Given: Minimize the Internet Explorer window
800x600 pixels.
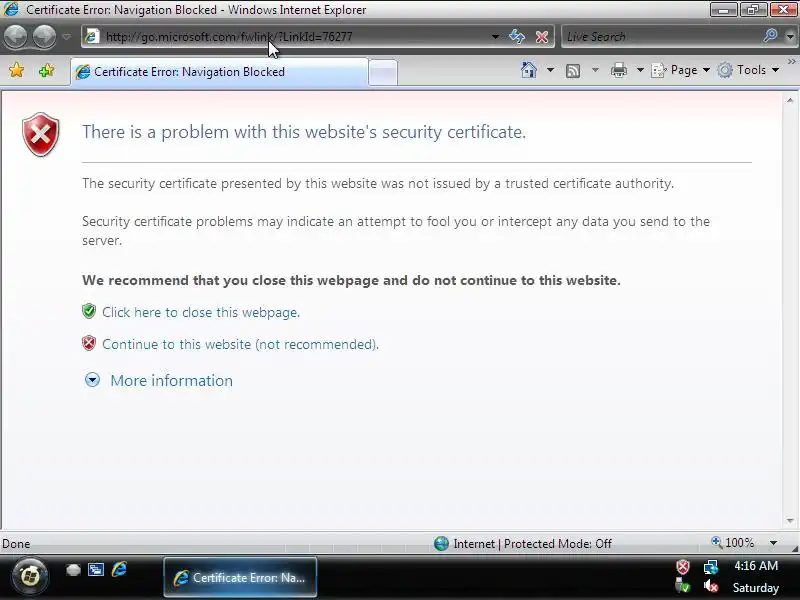Looking at the screenshot, I should coord(723,10).
